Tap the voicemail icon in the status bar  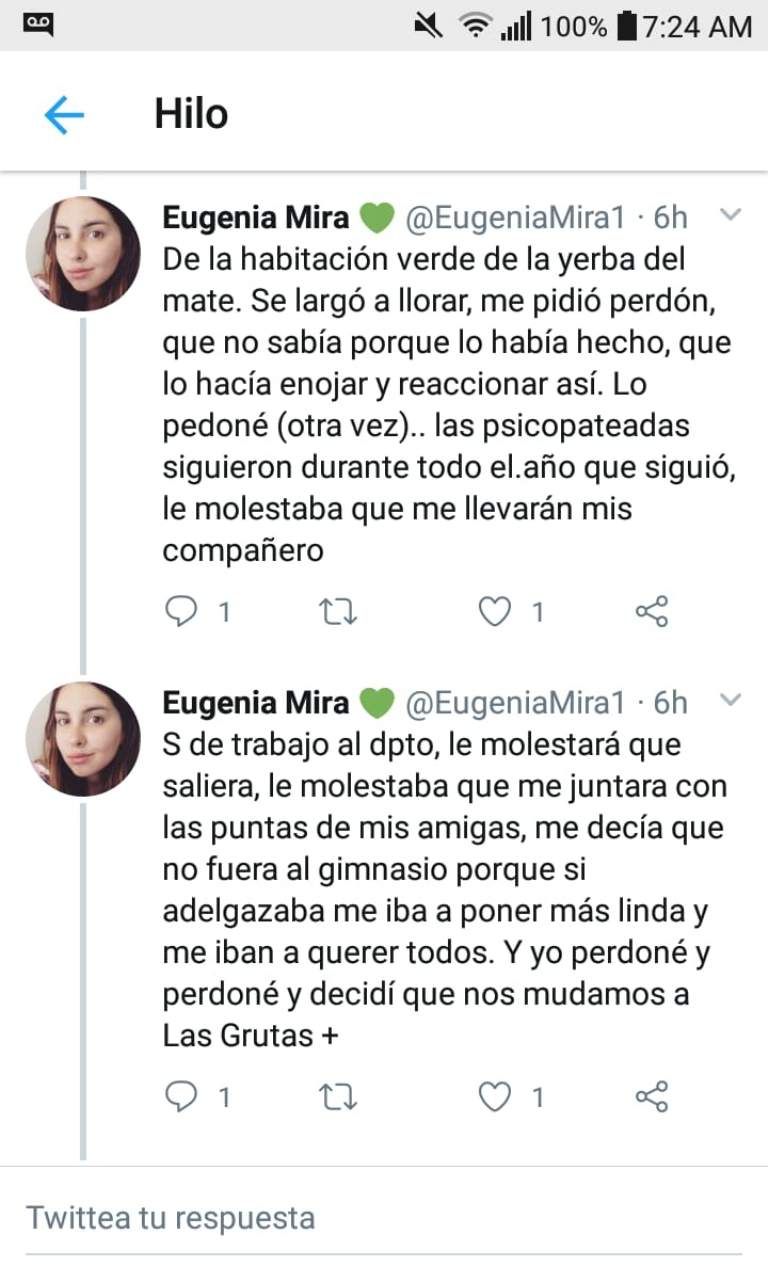click(38, 22)
